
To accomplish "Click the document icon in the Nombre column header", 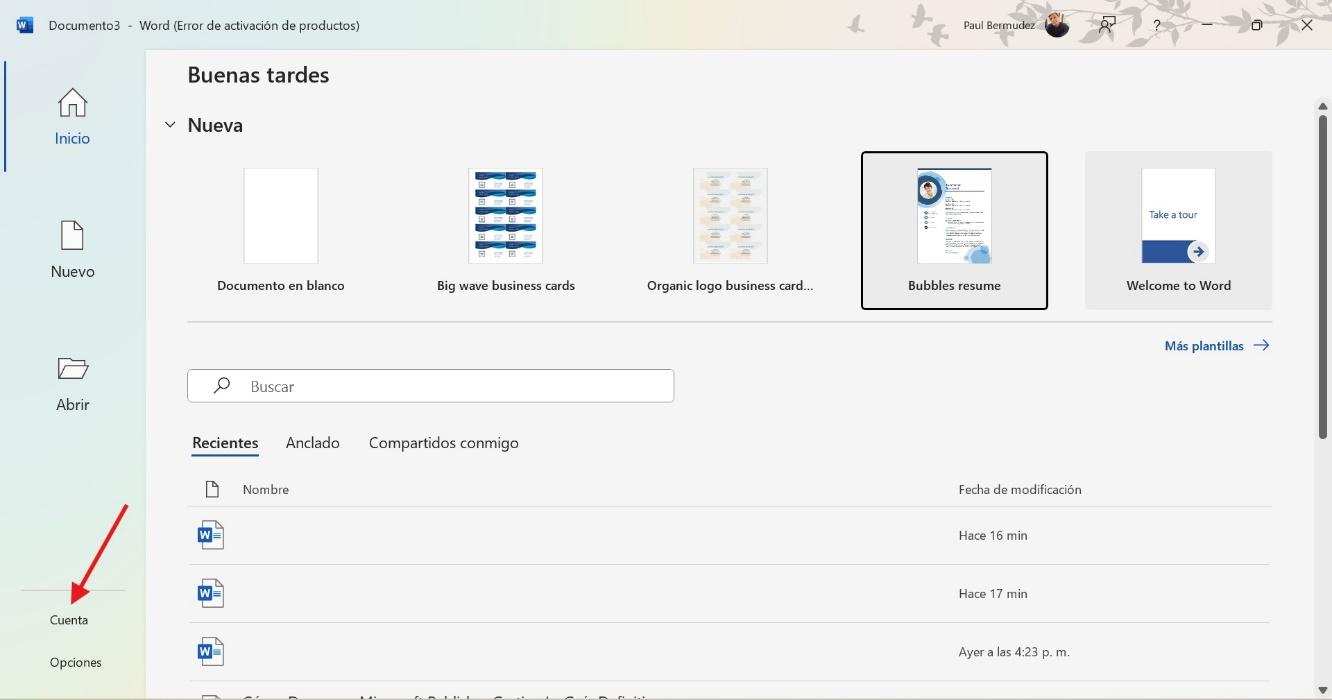I will [211, 488].
